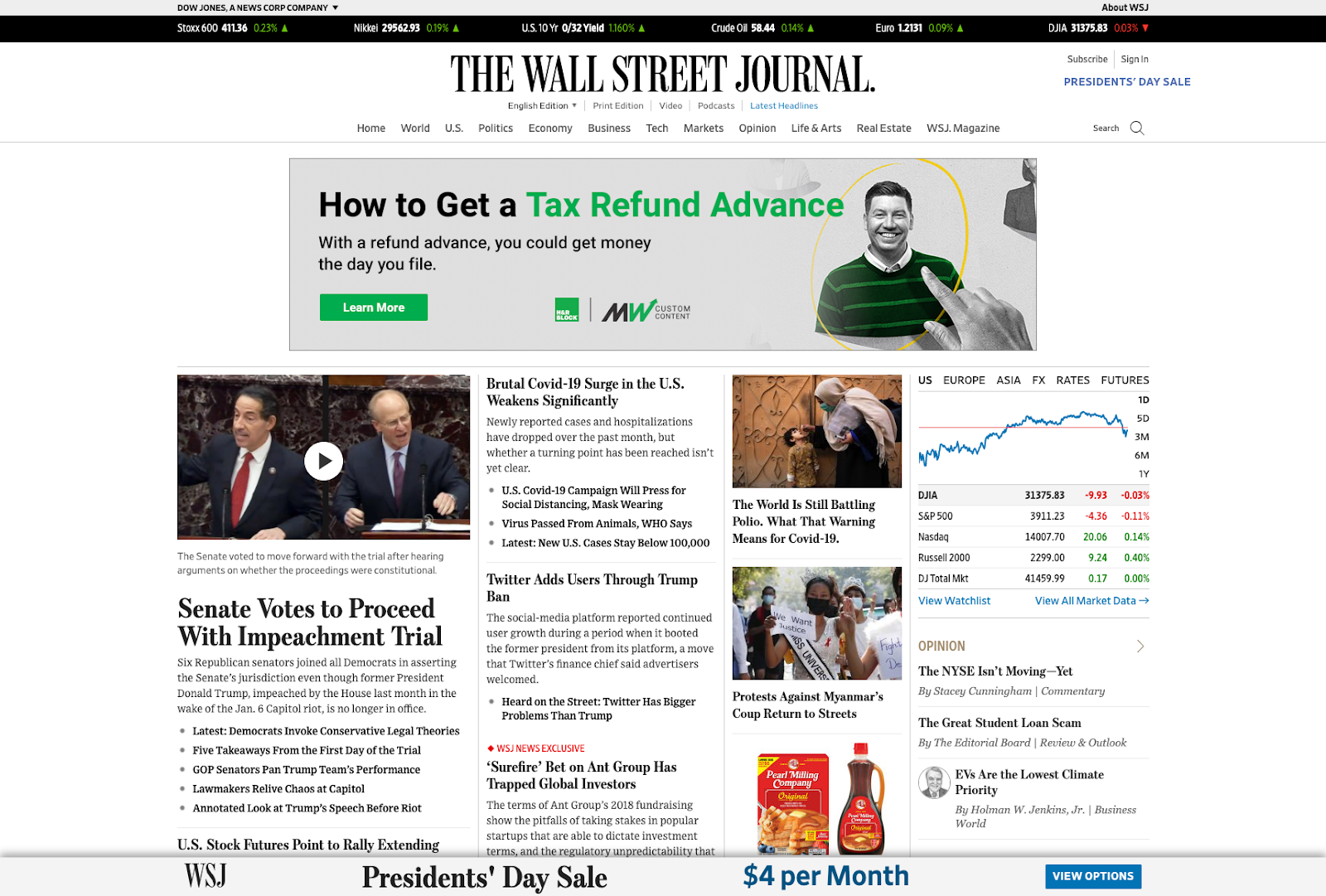Open the Tech section
Image resolution: width=1326 pixels, height=896 pixels.
click(657, 128)
